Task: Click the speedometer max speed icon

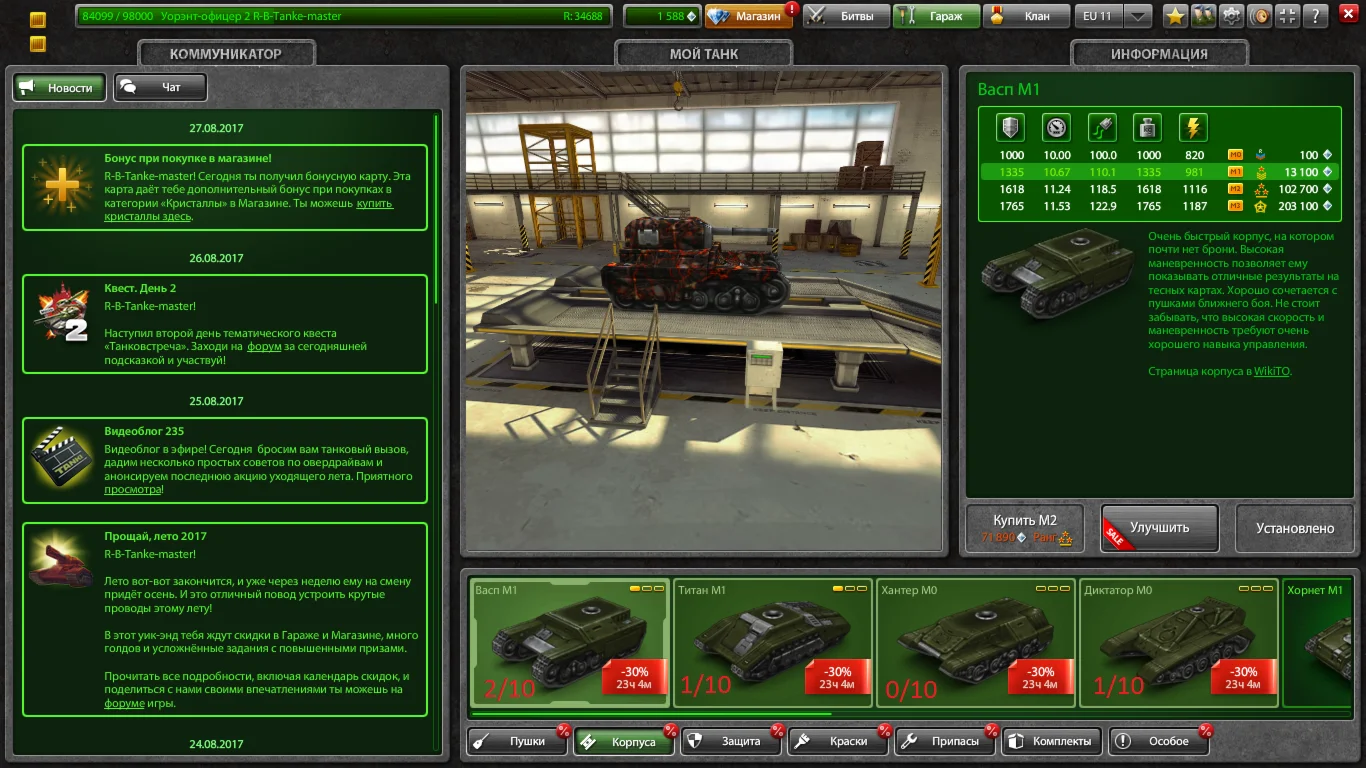Action: (1056, 128)
